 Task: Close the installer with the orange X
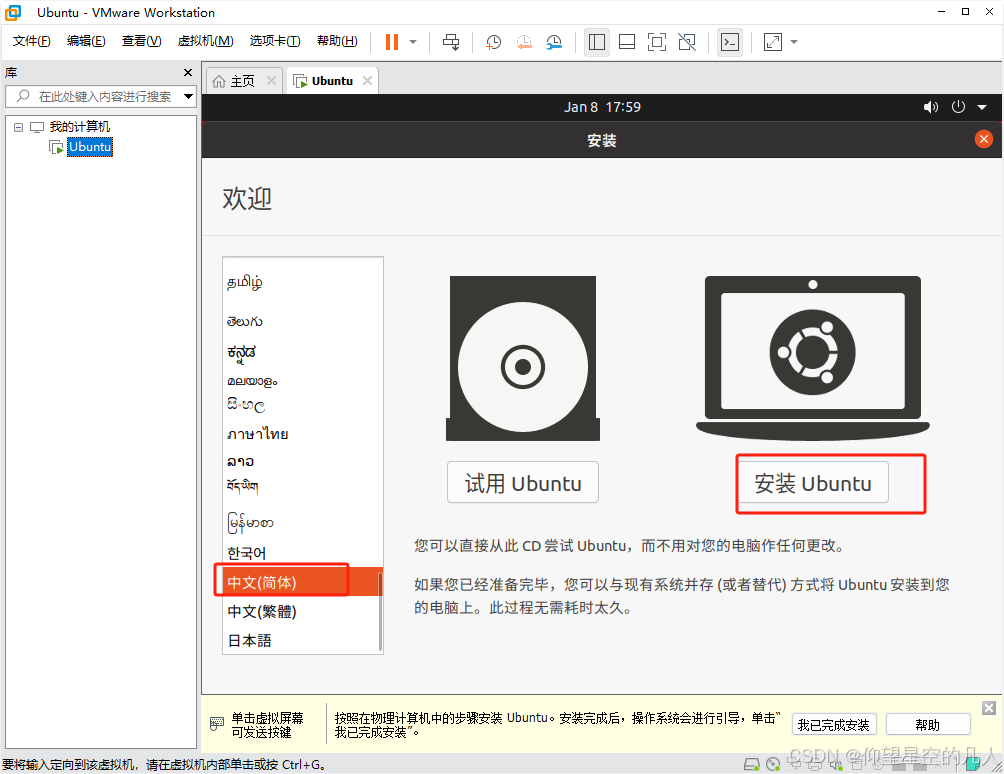(984, 139)
